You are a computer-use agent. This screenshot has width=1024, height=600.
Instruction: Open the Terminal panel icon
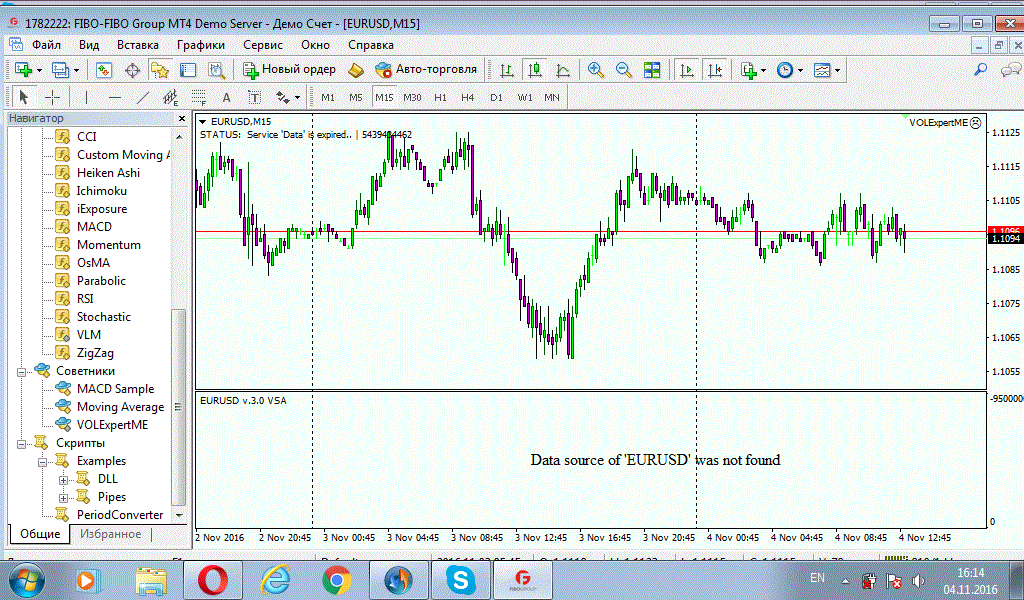pos(188,70)
